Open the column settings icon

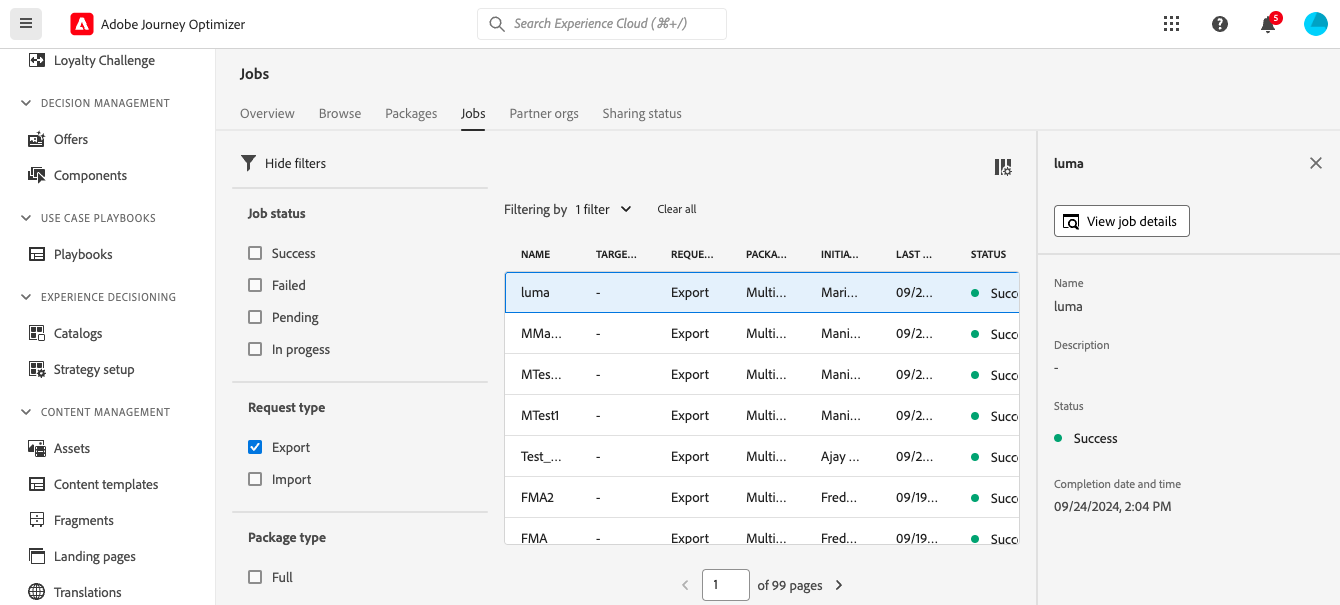click(x=1003, y=167)
